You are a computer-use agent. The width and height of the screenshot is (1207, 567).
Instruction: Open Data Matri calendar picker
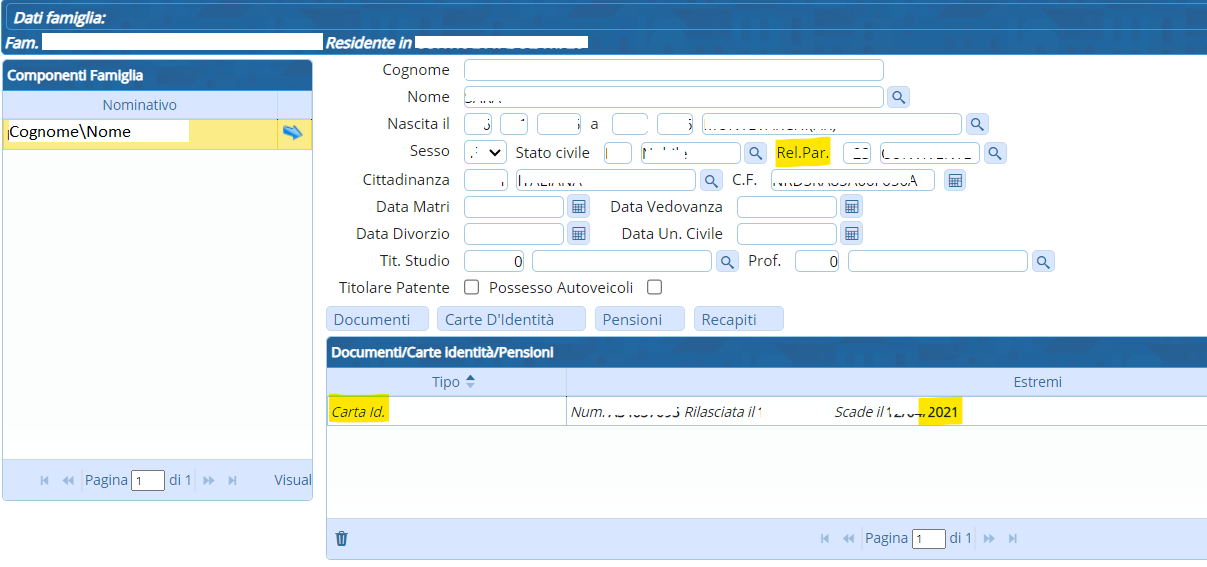click(x=578, y=207)
